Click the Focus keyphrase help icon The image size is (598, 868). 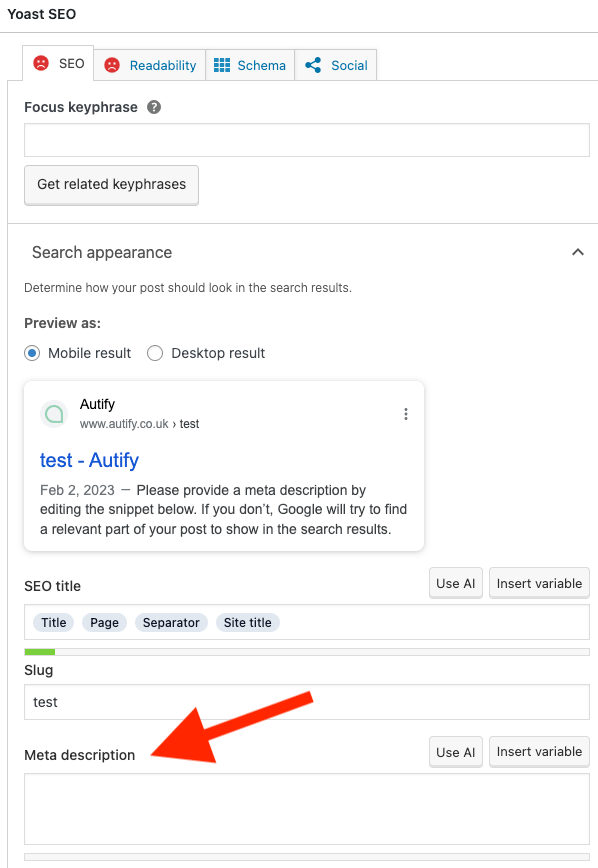coord(153,107)
